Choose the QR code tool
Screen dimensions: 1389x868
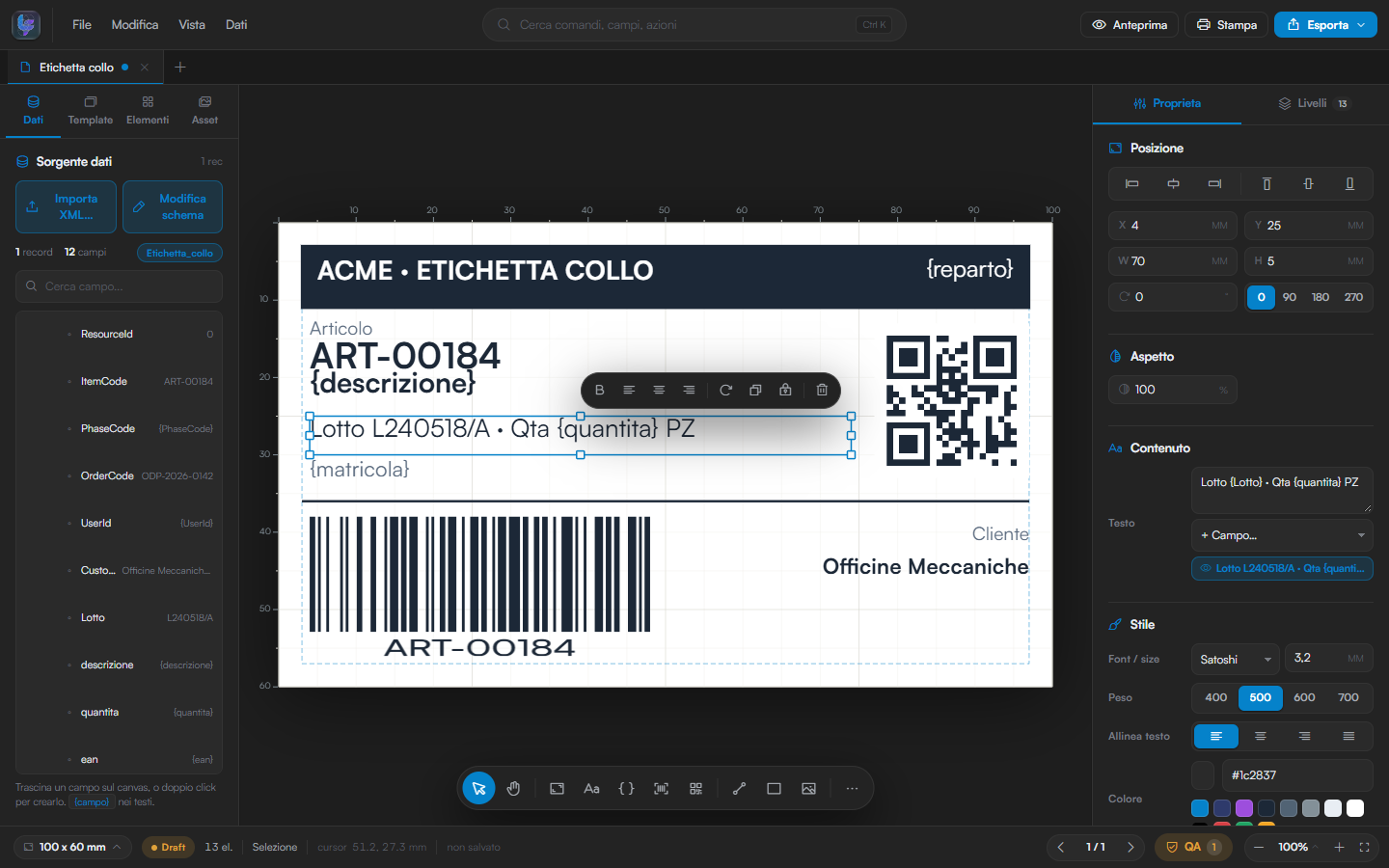click(695, 789)
